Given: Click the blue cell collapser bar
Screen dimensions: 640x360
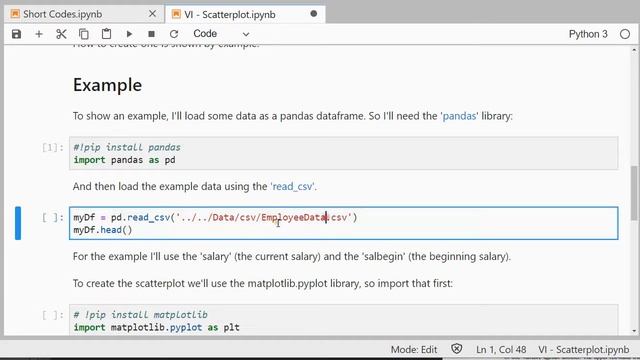Looking at the screenshot, I should (18, 223).
